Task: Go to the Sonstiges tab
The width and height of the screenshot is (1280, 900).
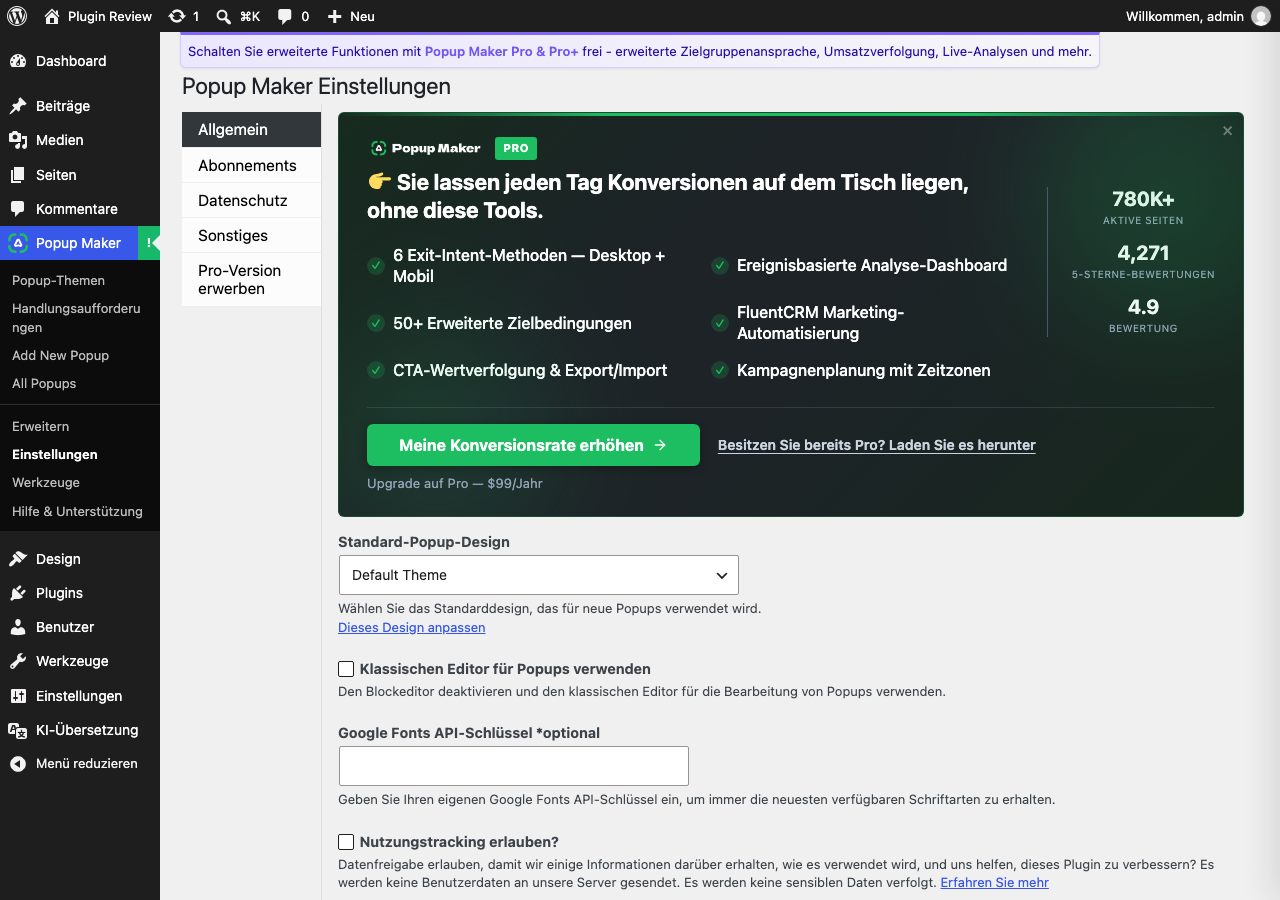Action: [x=251, y=235]
